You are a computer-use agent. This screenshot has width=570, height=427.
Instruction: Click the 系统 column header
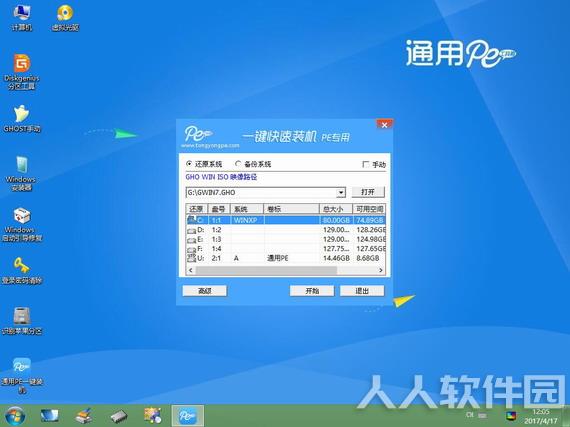pos(246,209)
